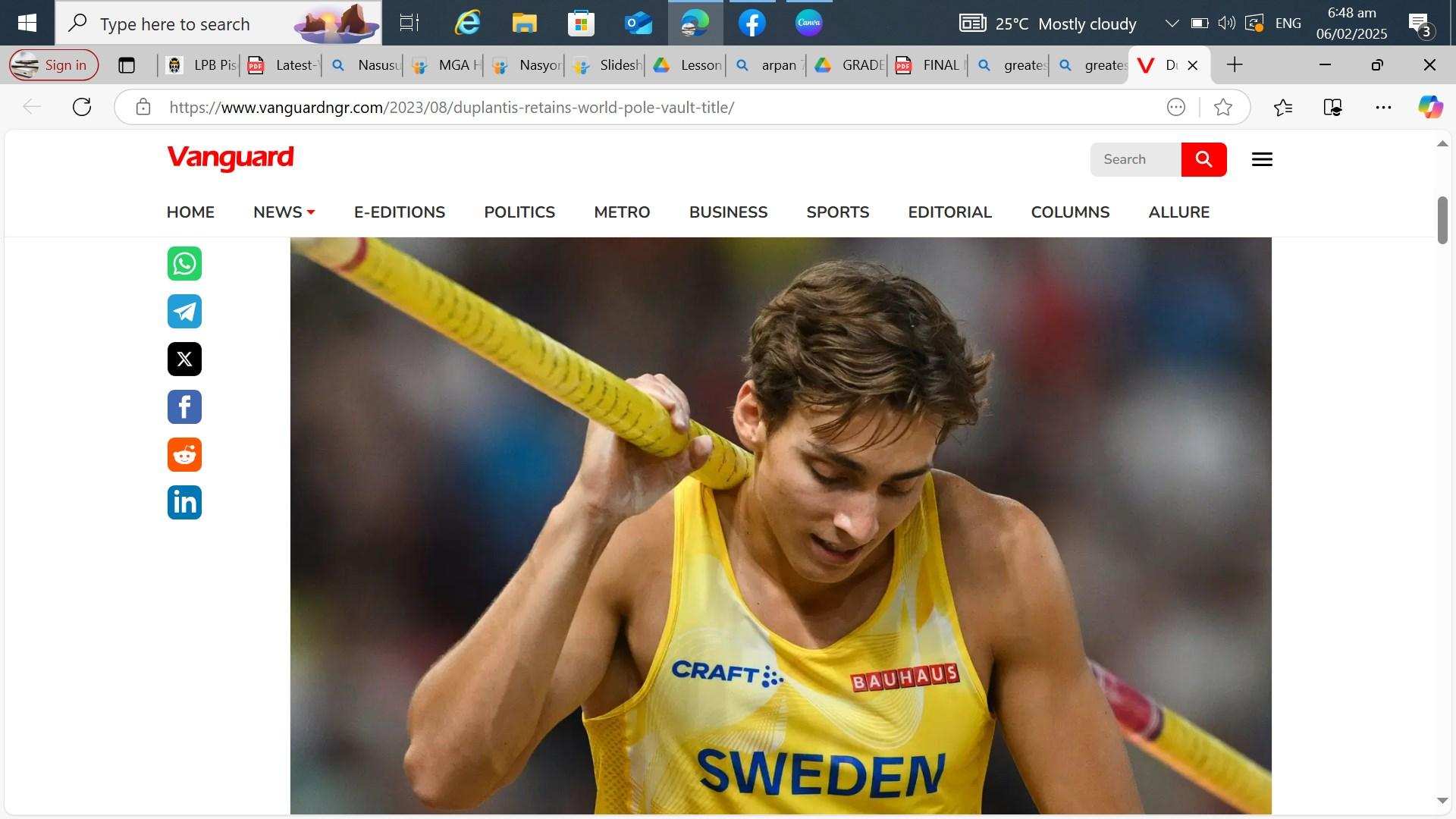Share article via WhatsApp icon
The image size is (1456, 819).
(x=184, y=264)
